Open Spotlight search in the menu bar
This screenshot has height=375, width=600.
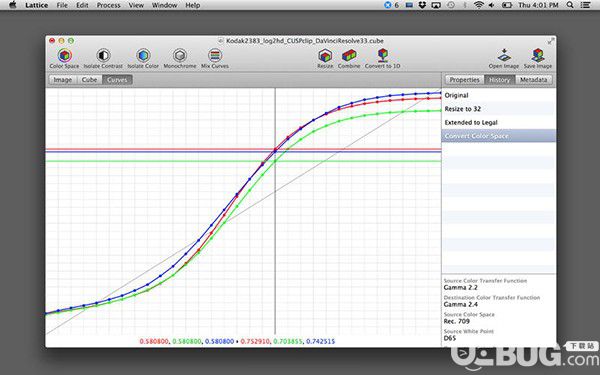tap(570, 5)
